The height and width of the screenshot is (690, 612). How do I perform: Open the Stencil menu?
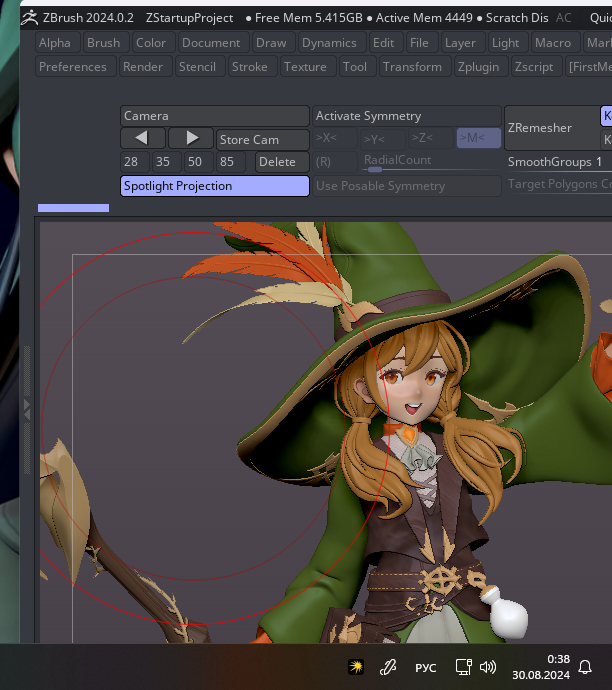click(x=198, y=66)
